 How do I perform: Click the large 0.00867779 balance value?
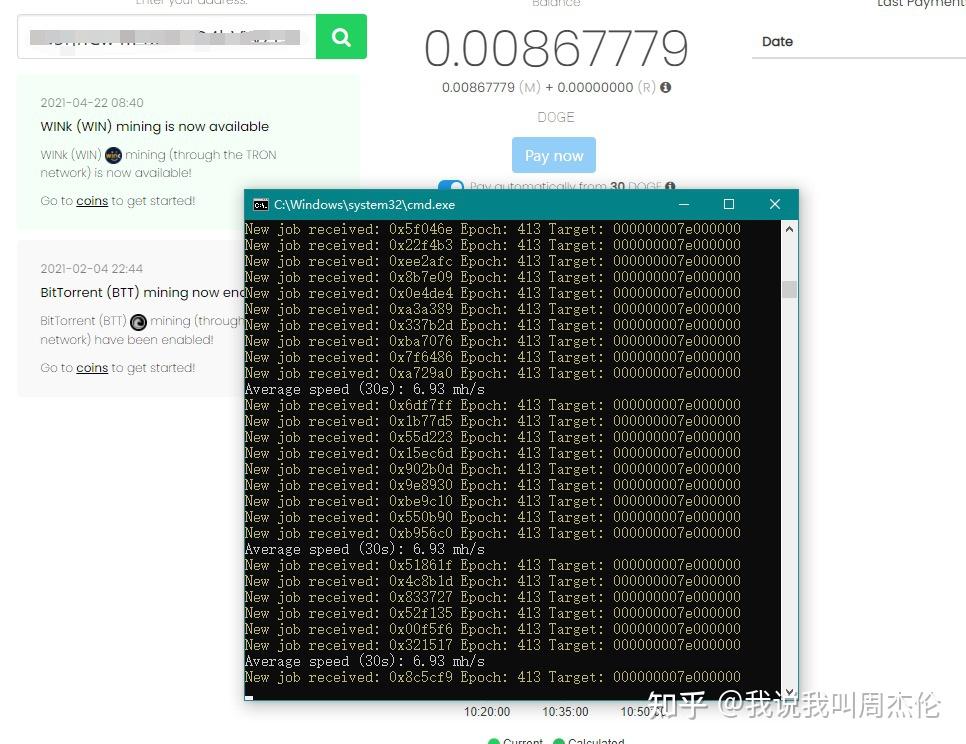point(556,49)
